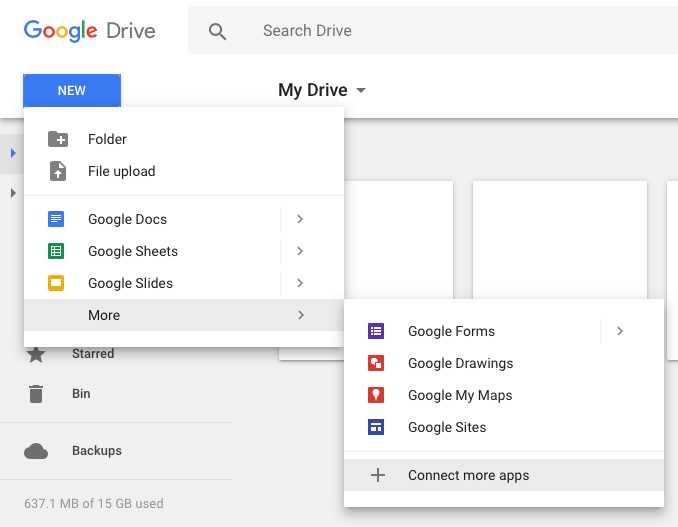
Task: Click the search magnifier icon
Action: tap(217, 32)
